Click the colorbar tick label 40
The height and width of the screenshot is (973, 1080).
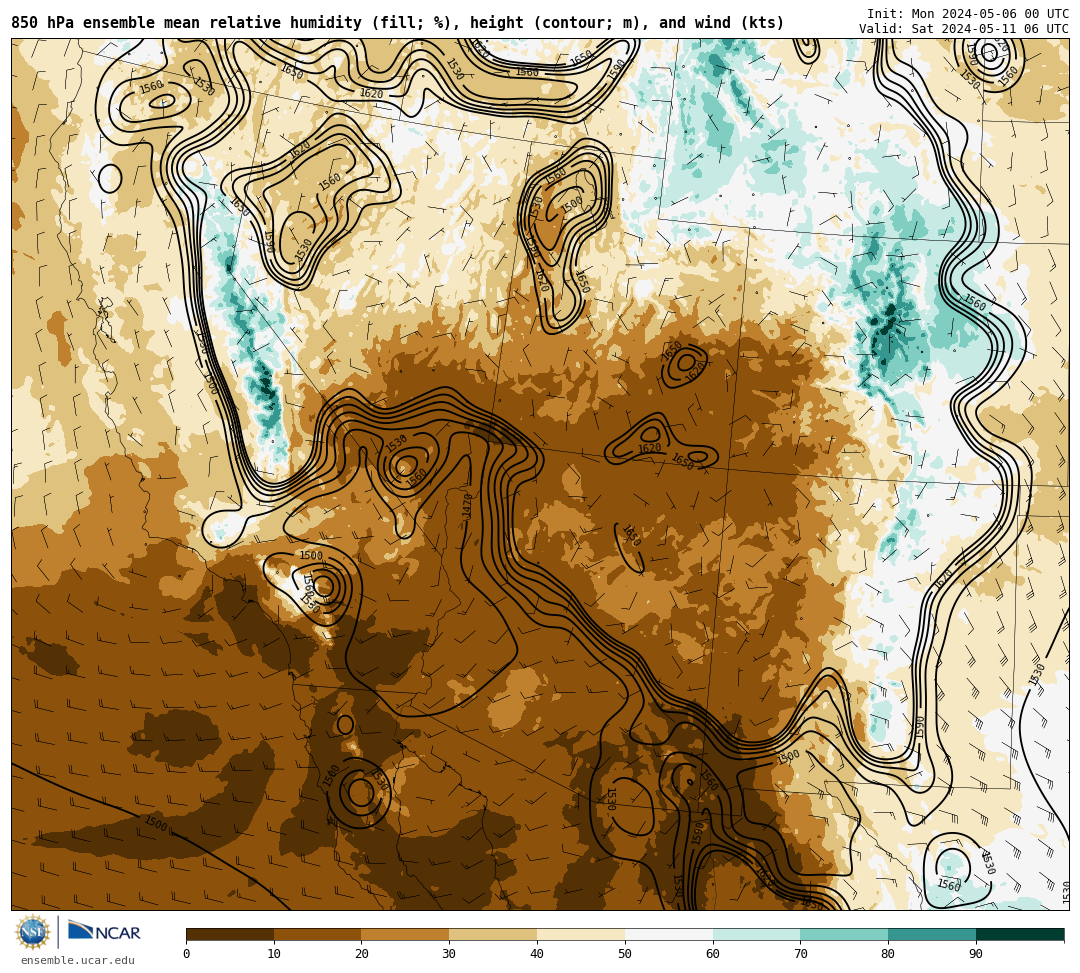pos(537,954)
